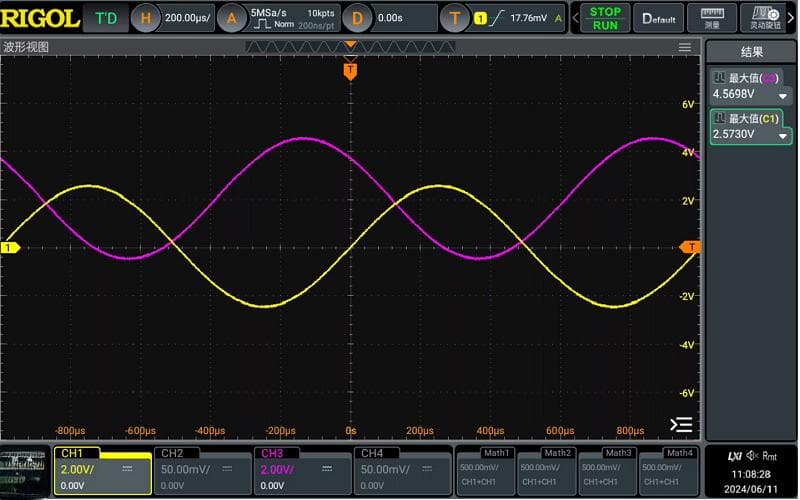Click the CH3 offset value 0.00V

click(272, 486)
